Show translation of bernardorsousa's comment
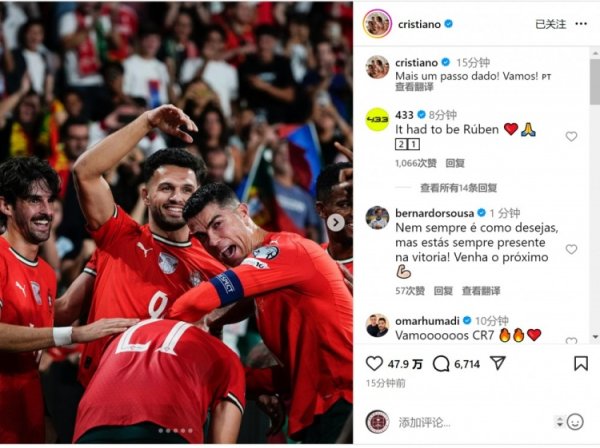This screenshot has width=600, height=448. click(481, 291)
